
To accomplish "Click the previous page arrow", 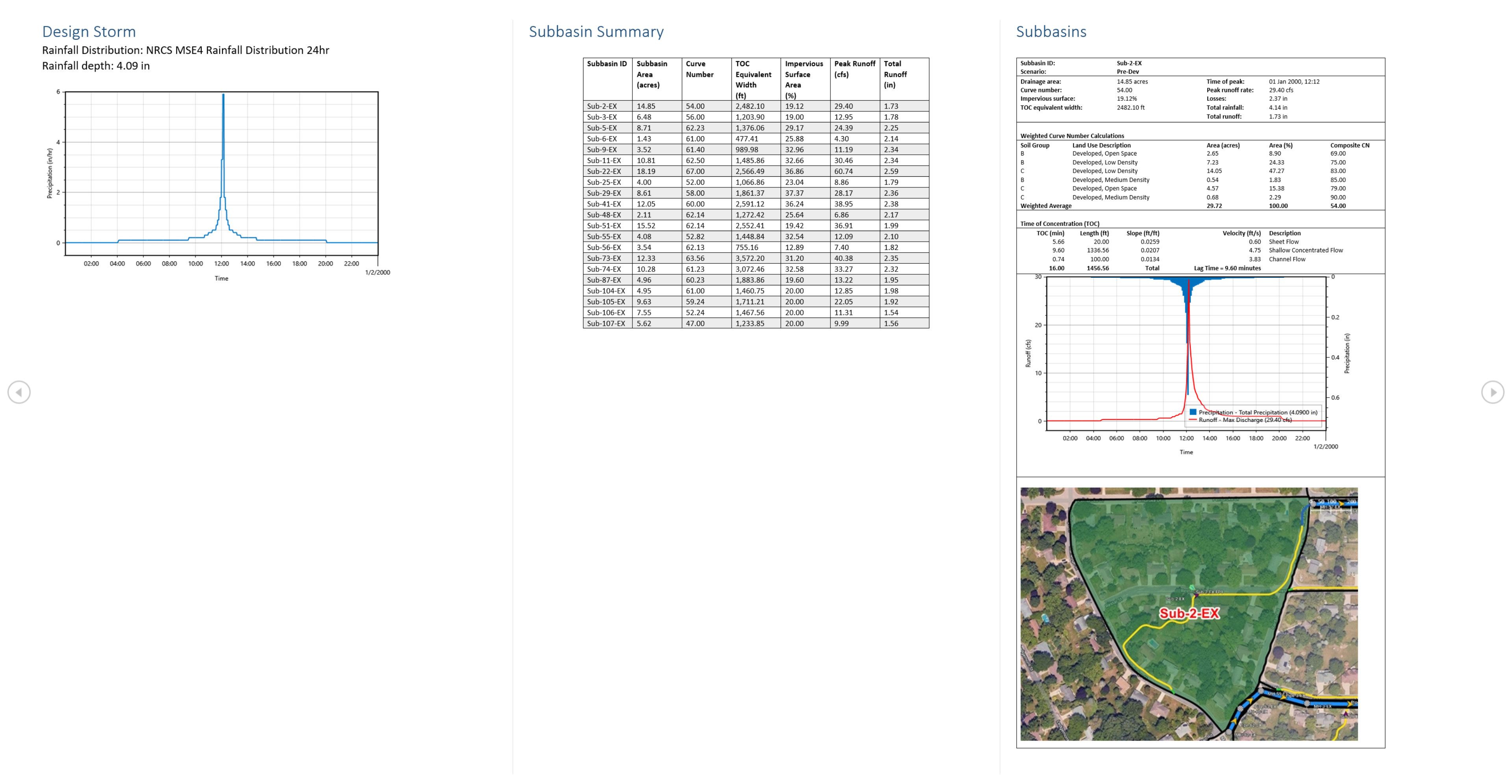I will point(19,392).
